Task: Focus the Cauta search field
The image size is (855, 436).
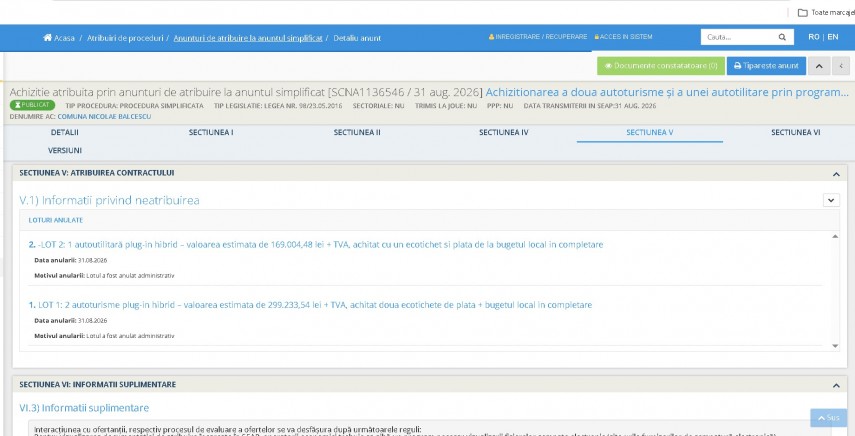Action: [738, 37]
